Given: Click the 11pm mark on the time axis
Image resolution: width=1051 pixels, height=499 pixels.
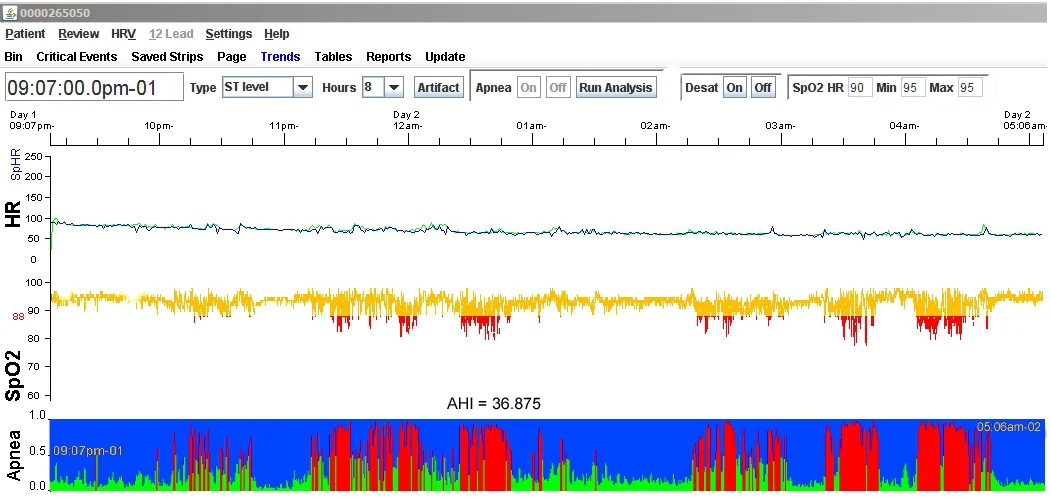Looking at the screenshot, I should (x=284, y=125).
